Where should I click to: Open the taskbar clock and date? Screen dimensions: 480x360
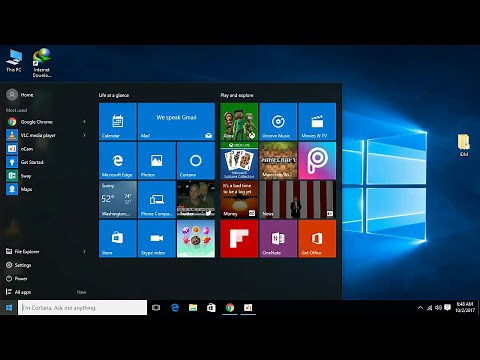[x=465, y=307]
